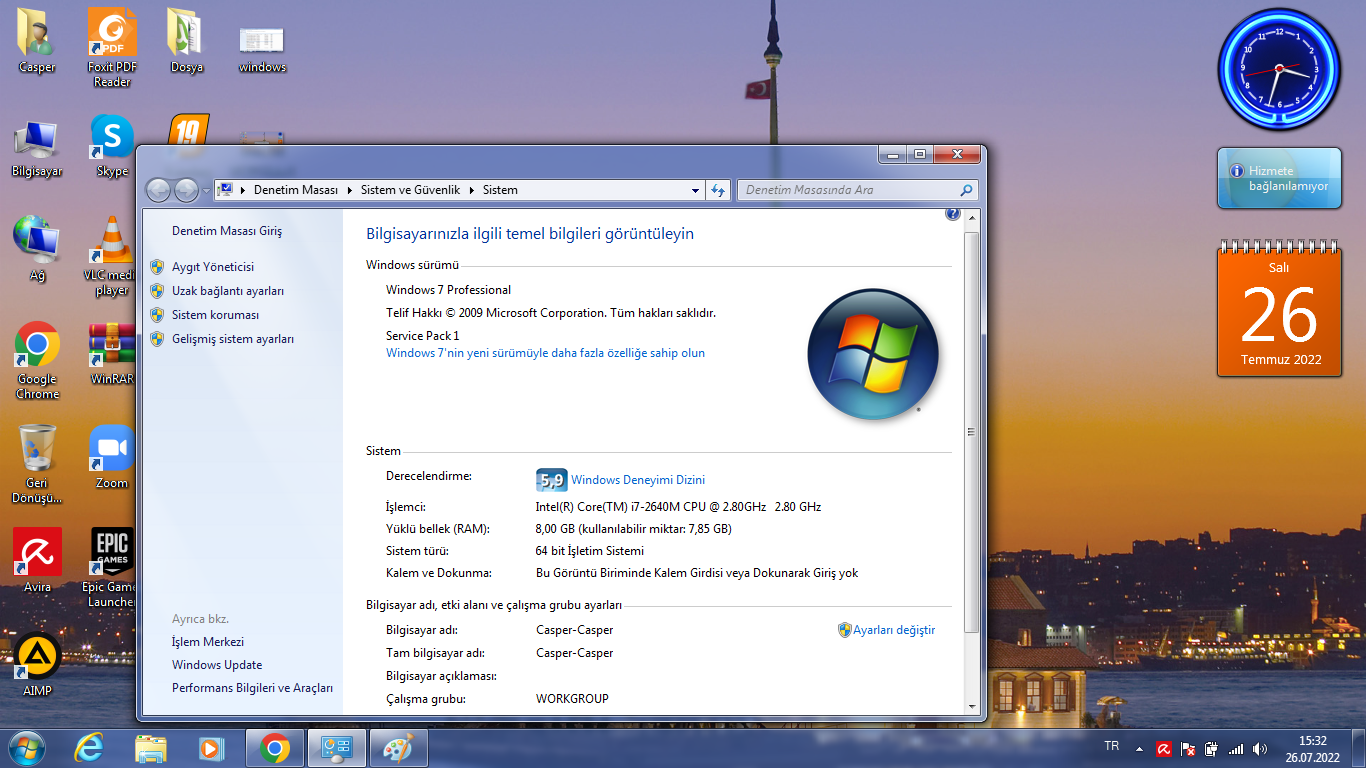This screenshot has width=1366, height=768.
Task: Click the scrollbar down arrow in the Sistem window
Action: click(x=969, y=706)
